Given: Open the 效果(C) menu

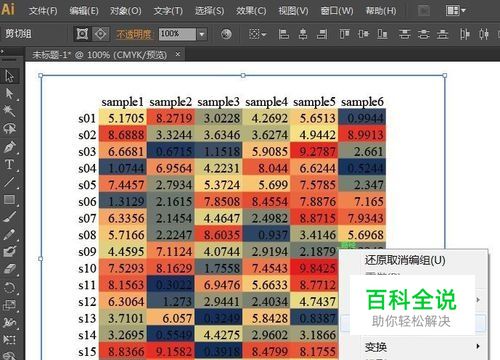Looking at the screenshot, I should point(251,11).
